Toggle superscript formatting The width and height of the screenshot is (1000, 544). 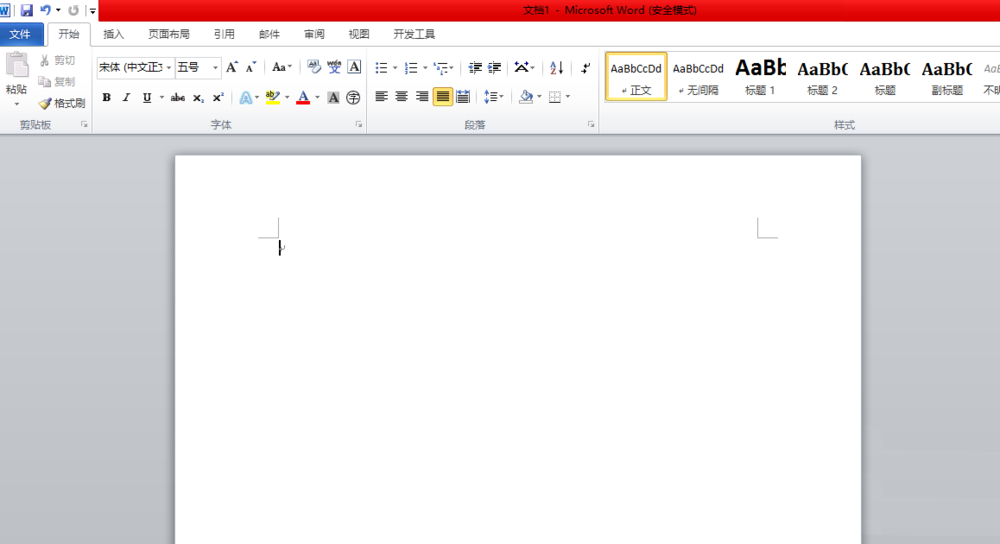tap(218, 98)
